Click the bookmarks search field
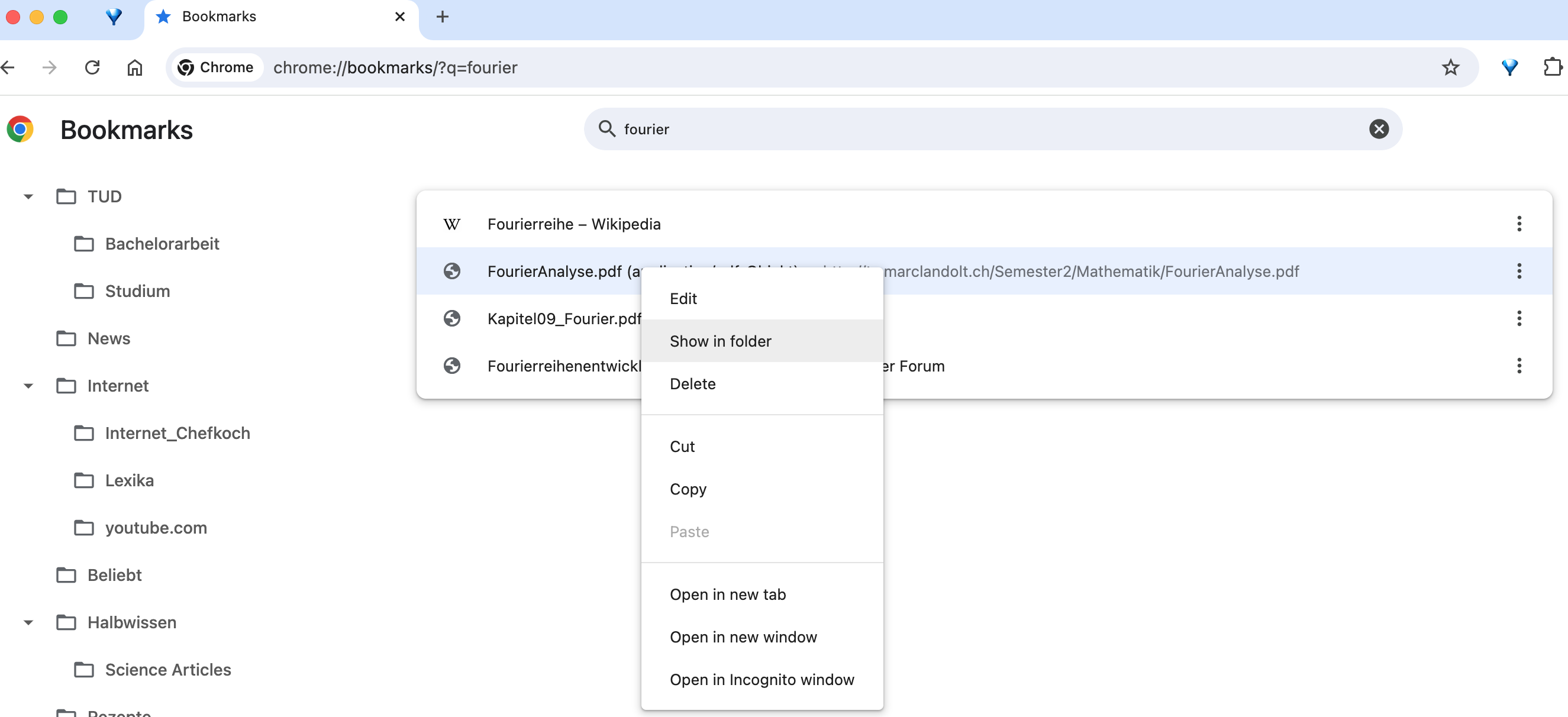Screen dimensions: 1568x717 (974, 129)
